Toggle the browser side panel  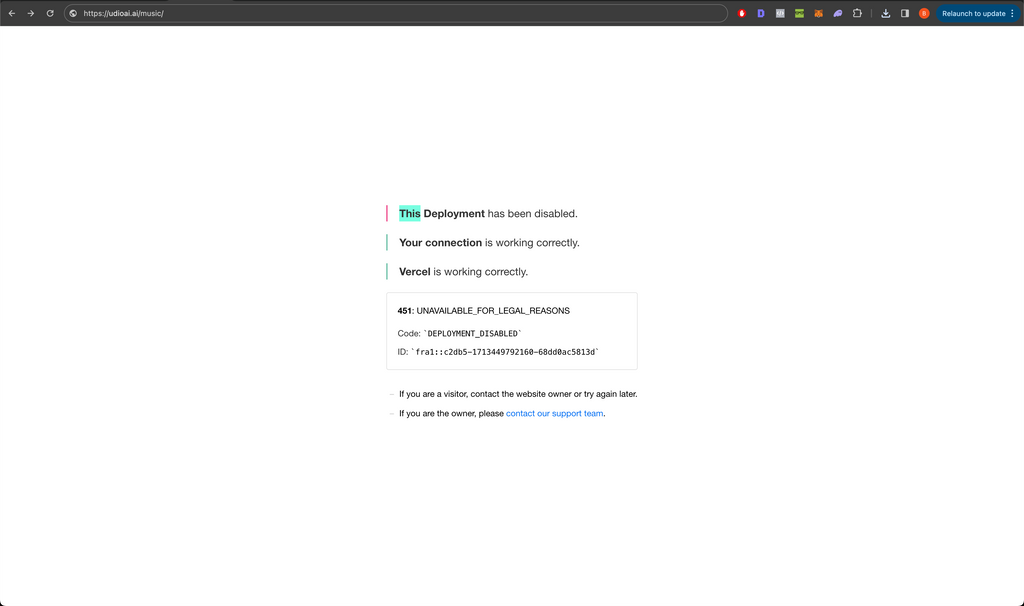[905, 13]
